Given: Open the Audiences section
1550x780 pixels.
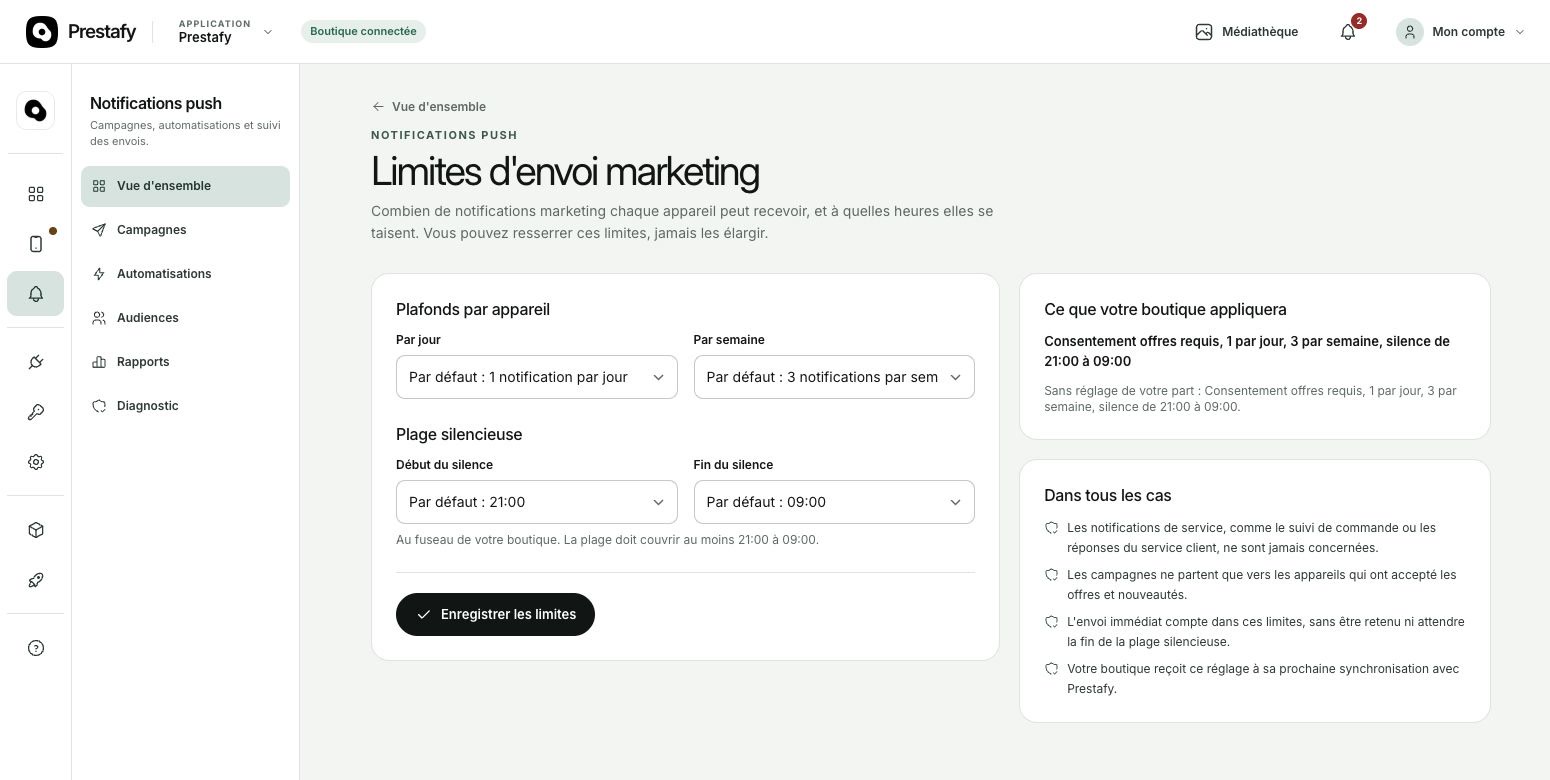Looking at the screenshot, I should click(185, 318).
